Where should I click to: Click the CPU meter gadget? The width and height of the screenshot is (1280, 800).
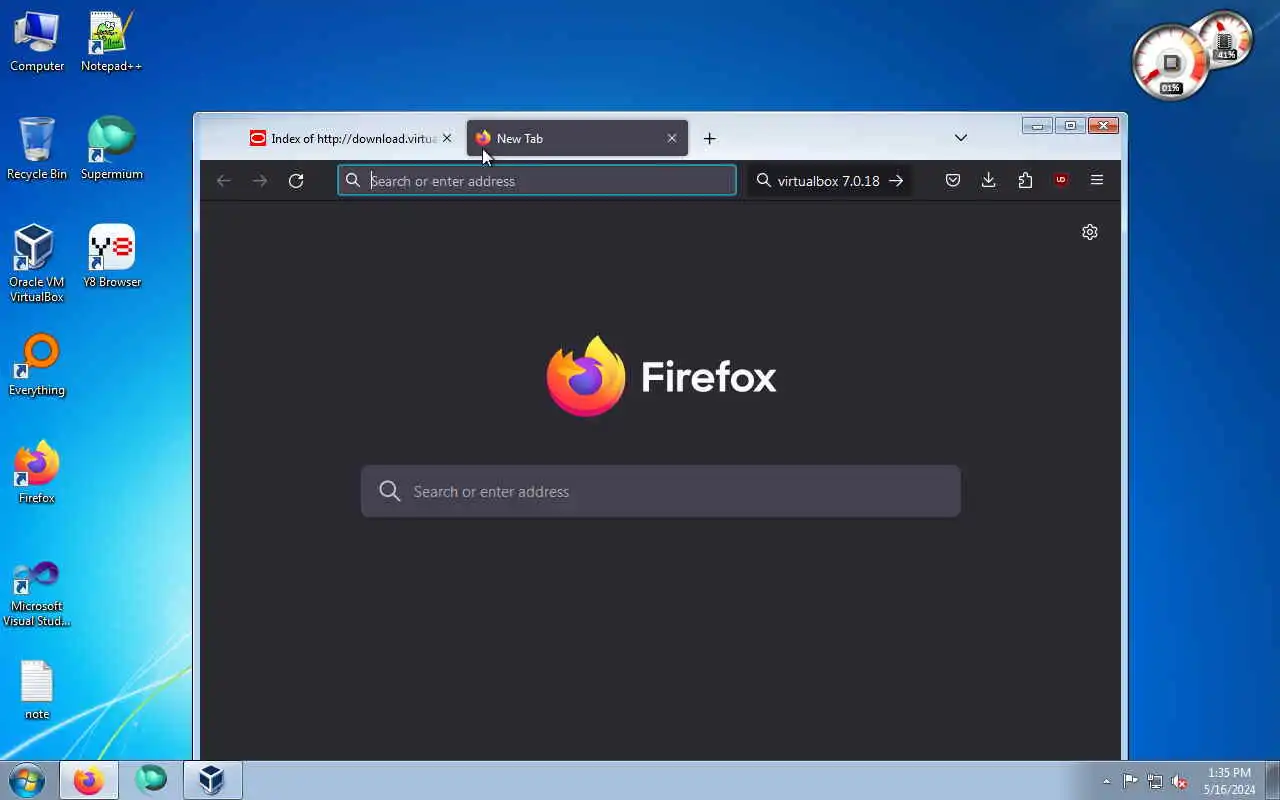pos(1169,62)
